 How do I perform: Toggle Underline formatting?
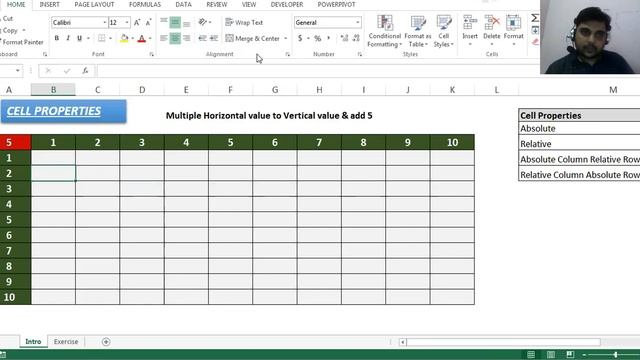click(79, 38)
